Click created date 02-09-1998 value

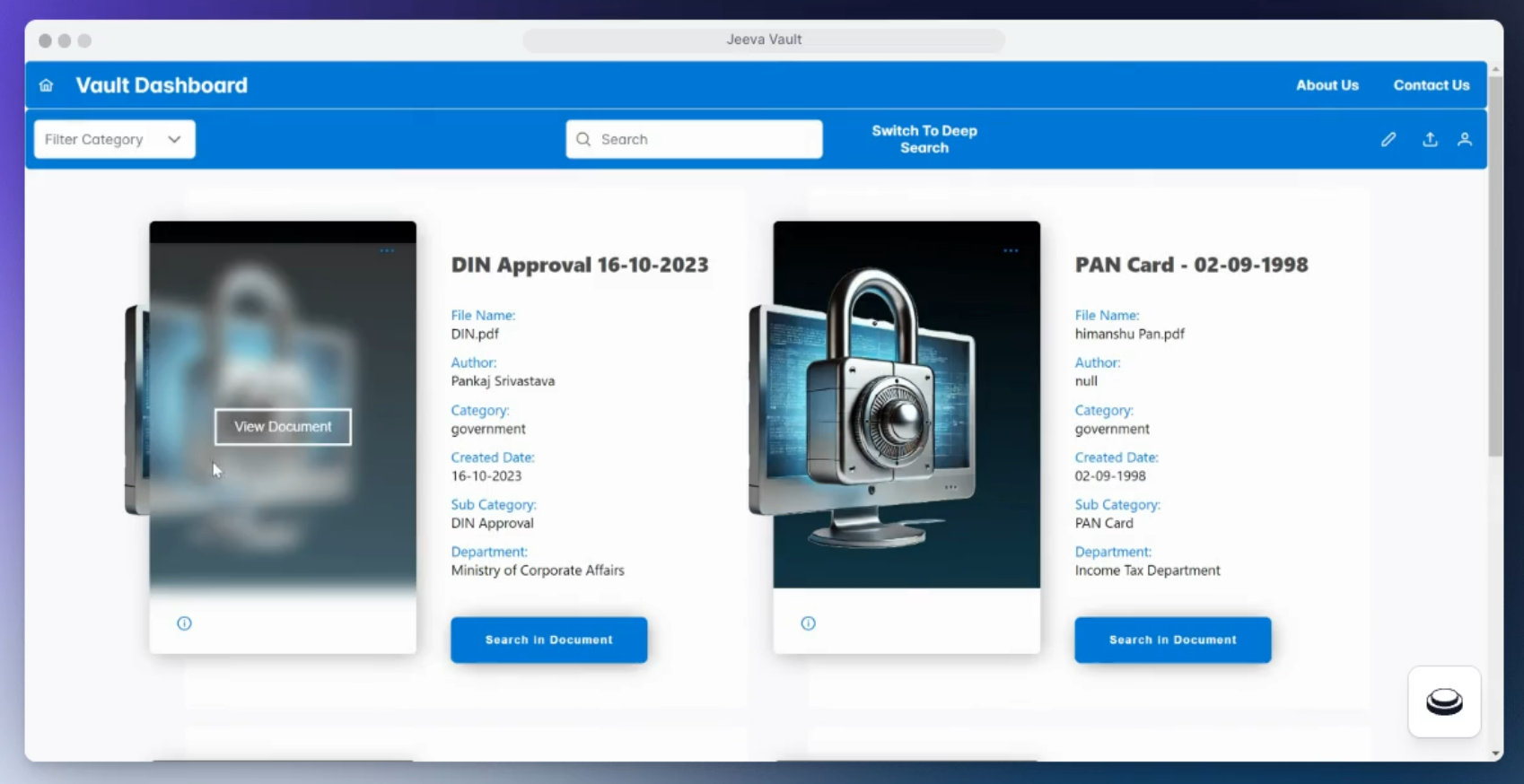[1110, 476]
